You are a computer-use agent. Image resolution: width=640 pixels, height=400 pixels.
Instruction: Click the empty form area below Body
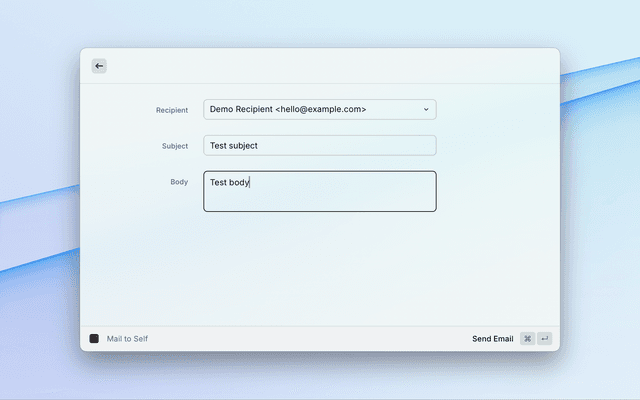click(320, 270)
